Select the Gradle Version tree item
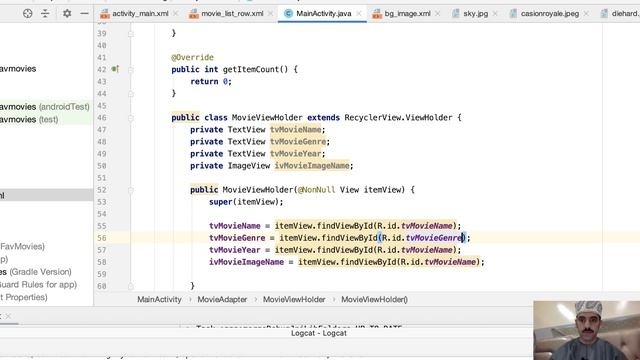The height and width of the screenshot is (360, 640). [36, 272]
